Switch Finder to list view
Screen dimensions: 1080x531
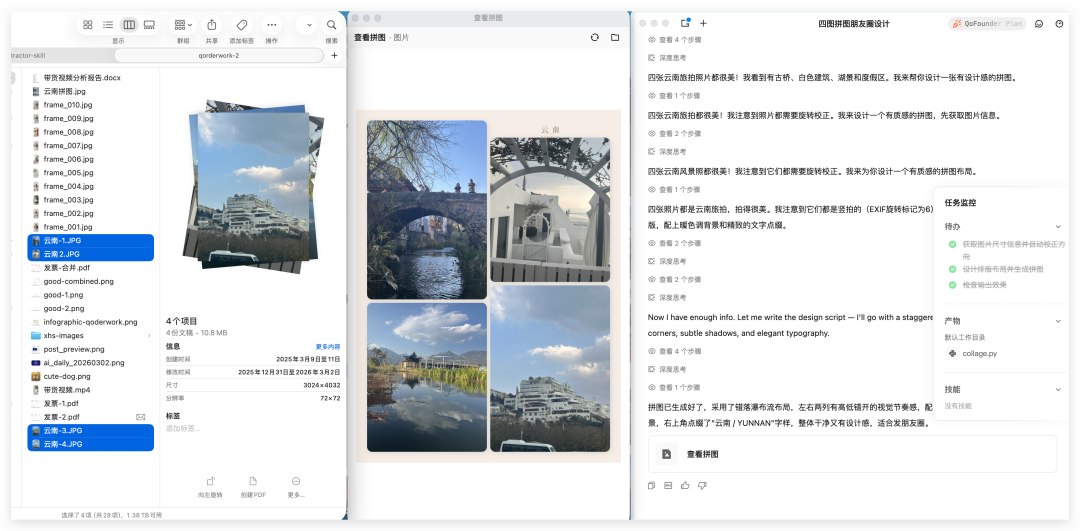point(108,25)
